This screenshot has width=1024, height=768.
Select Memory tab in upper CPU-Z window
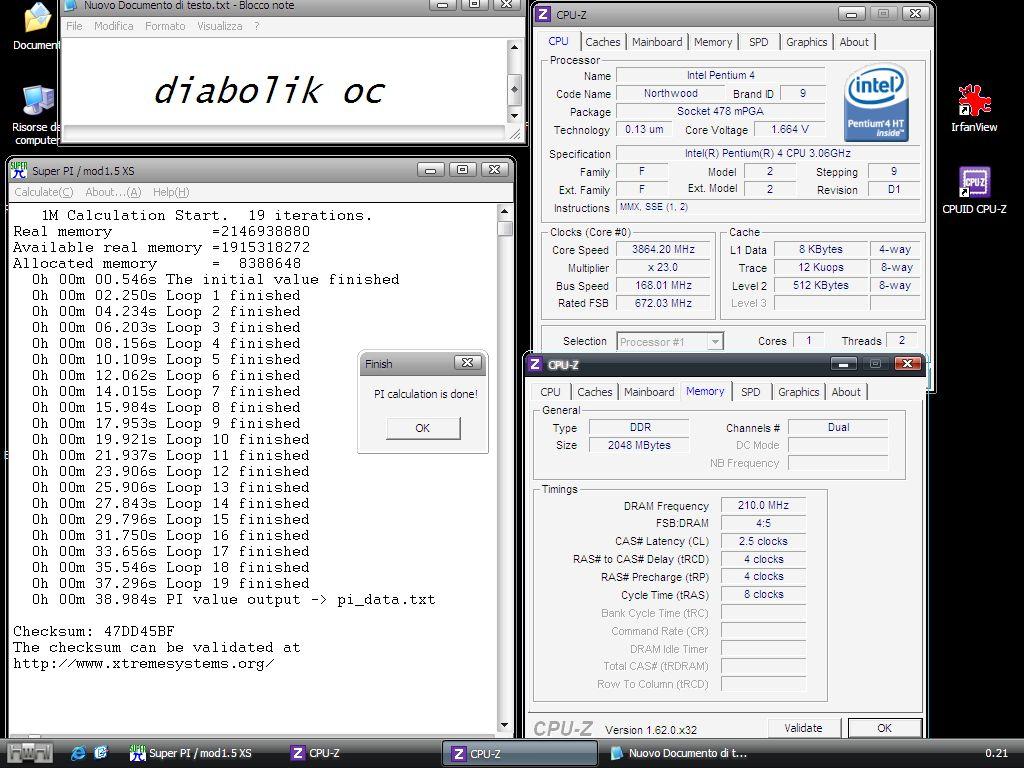point(712,42)
